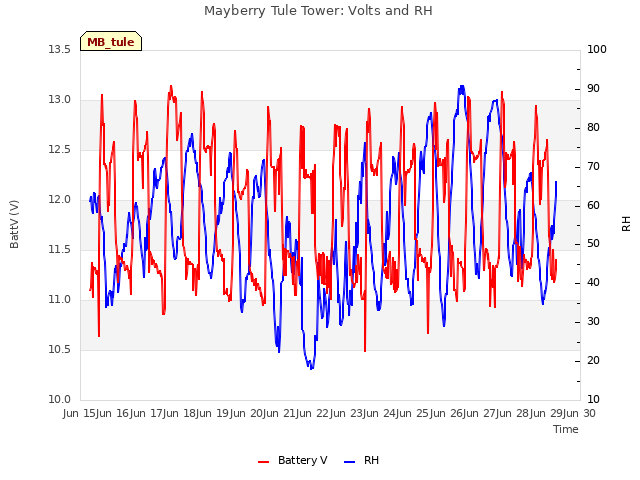Screen dimensions: 640x480
Task: Click the 11.5 left axis tick label
Action: tap(60, 249)
